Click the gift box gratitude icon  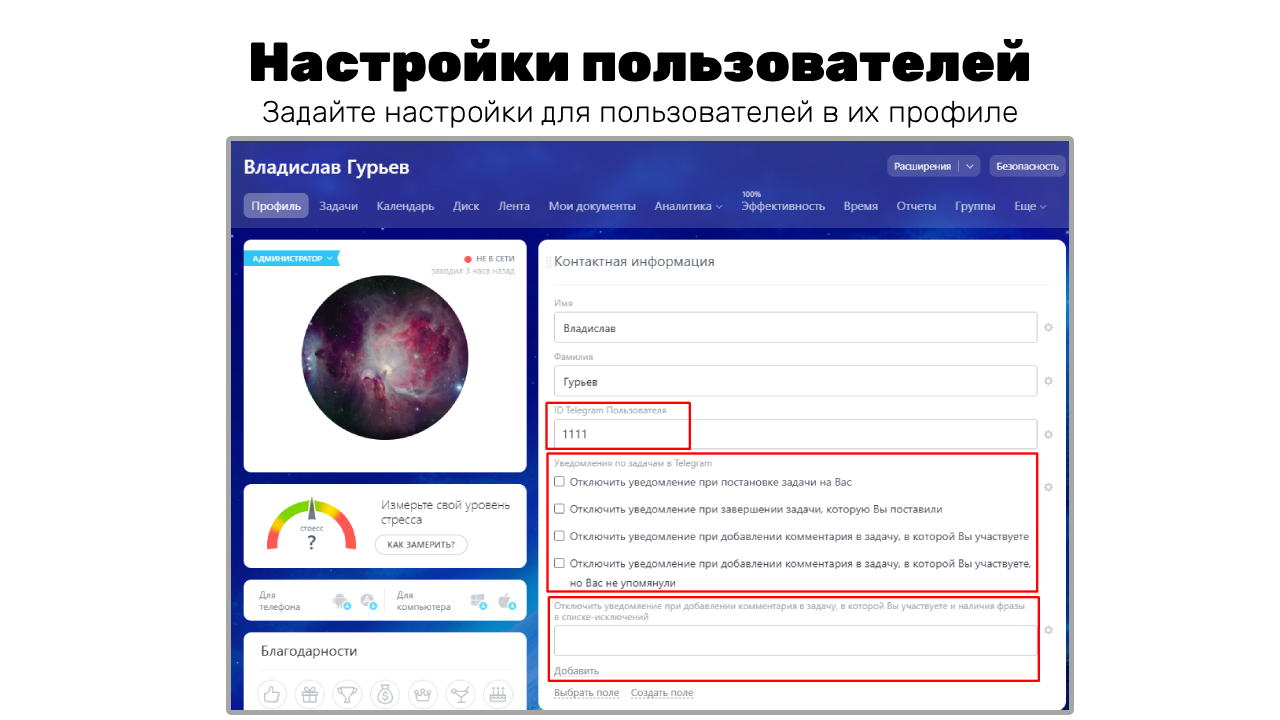[309, 694]
